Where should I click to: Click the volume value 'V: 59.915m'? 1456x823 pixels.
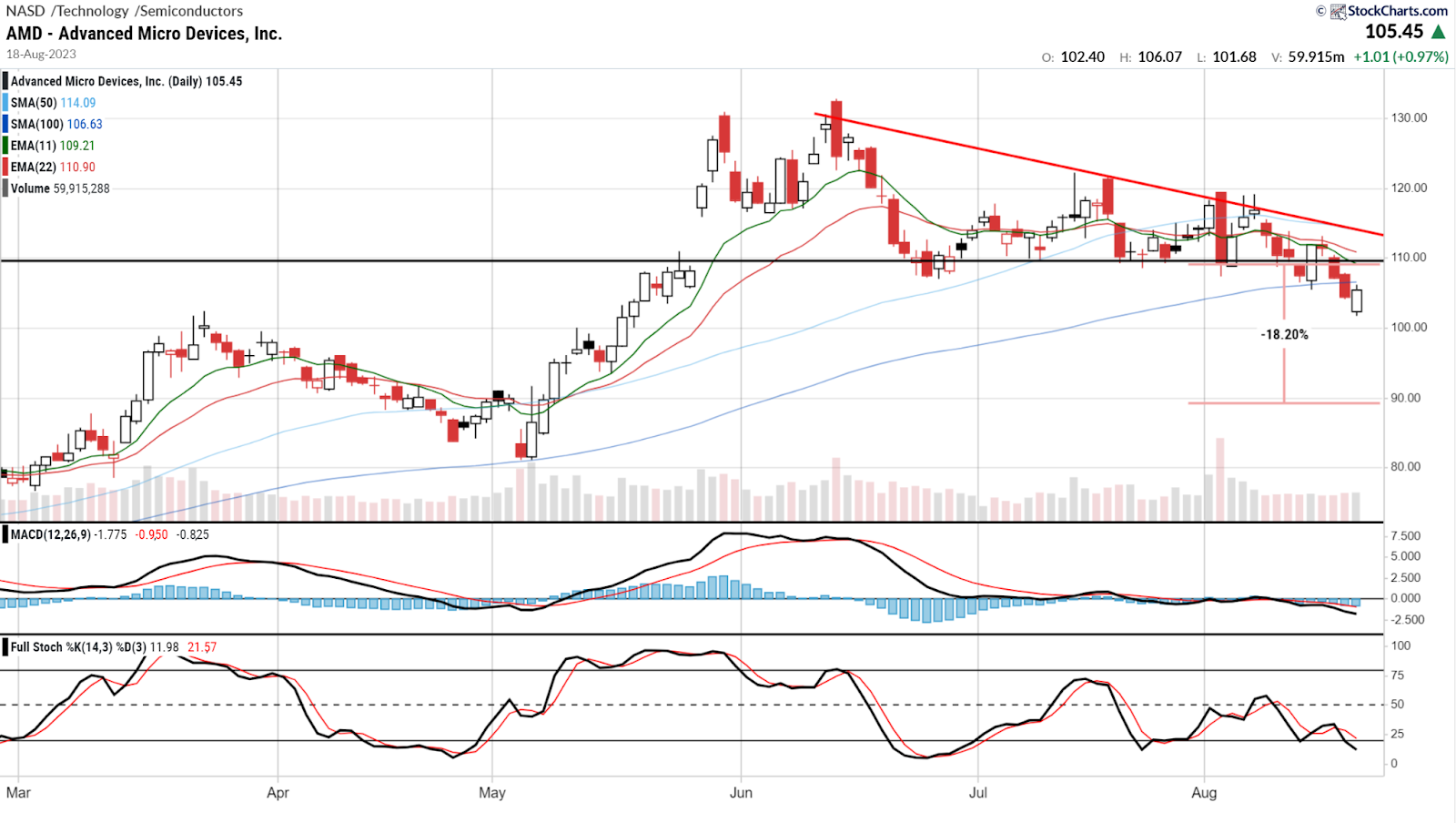(x=1308, y=56)
